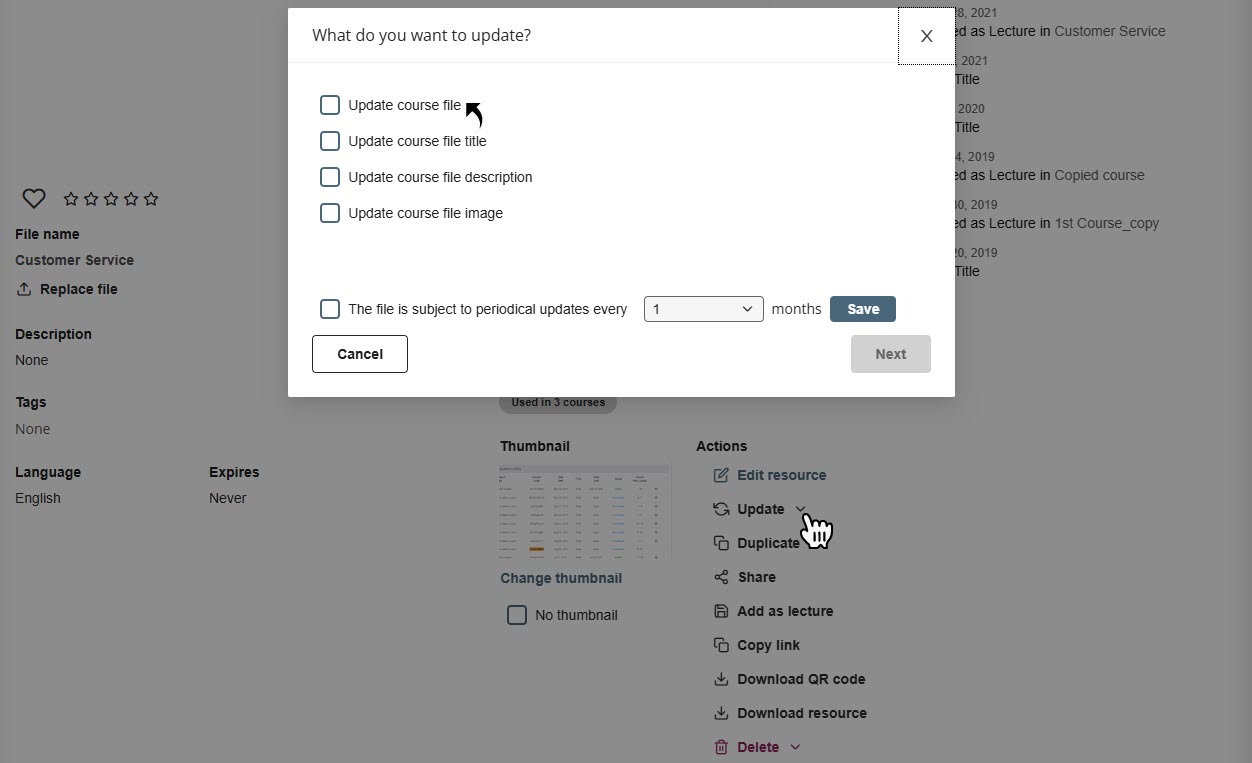Click the heart favorite icon
This screenshot has height=763, width=1252.
(33, 198)
